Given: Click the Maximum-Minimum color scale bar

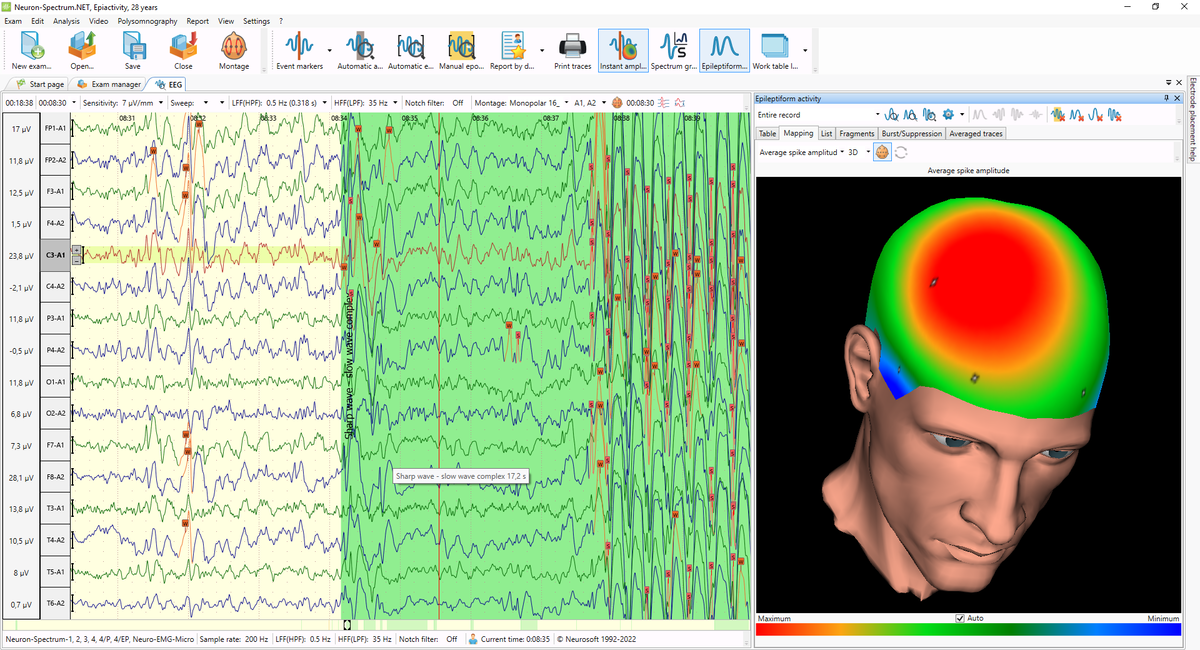Looking at the screenshot, I should click(969, 632).
